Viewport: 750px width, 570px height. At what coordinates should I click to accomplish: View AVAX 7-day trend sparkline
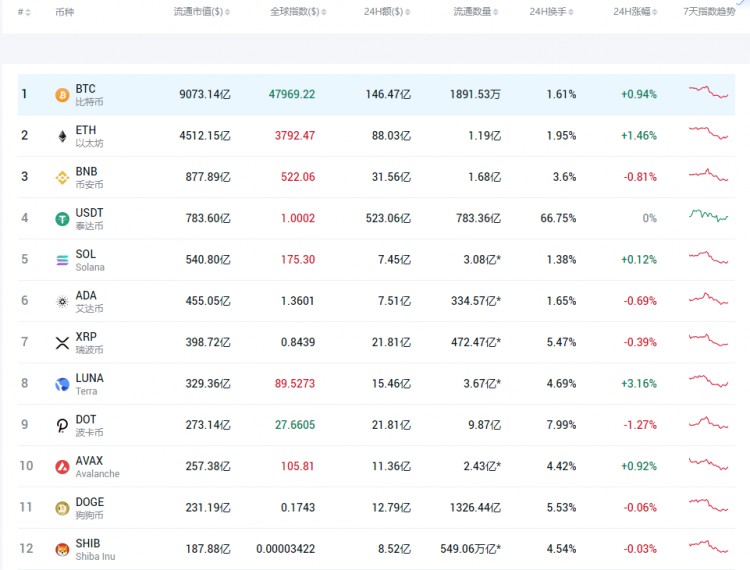point(708,464)
